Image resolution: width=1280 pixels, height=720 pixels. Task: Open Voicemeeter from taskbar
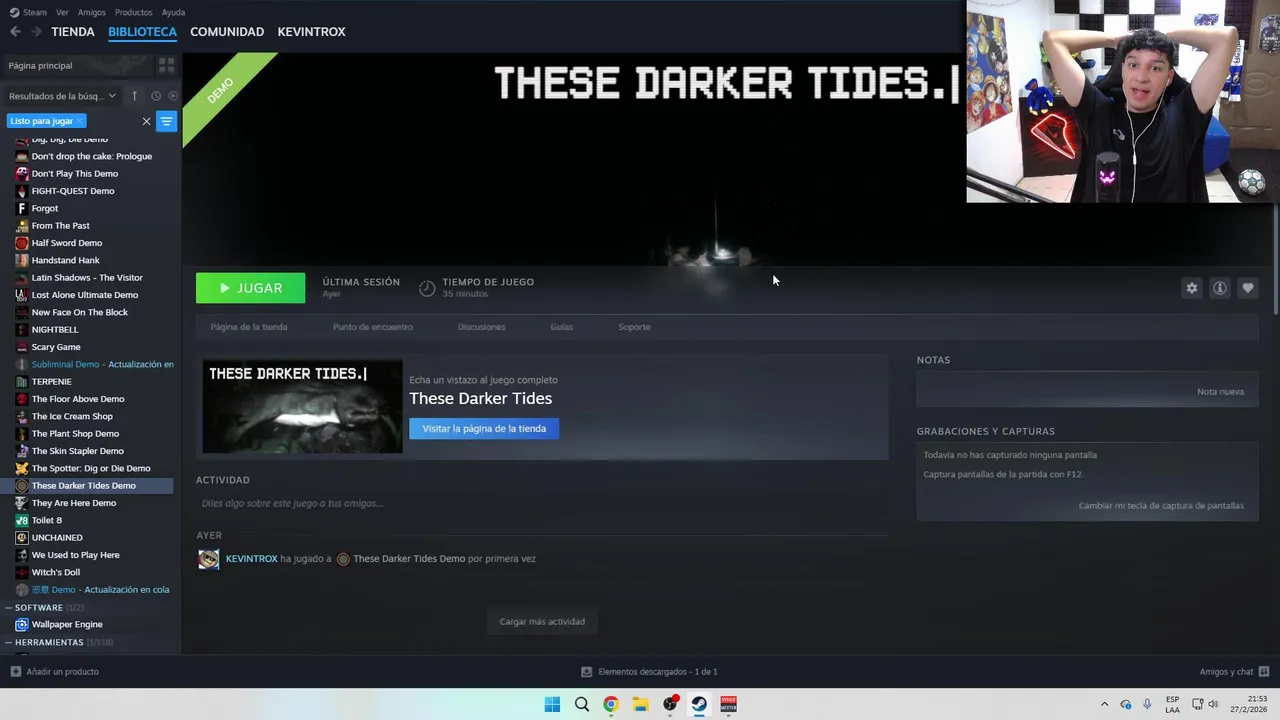[x=728, y=704]
